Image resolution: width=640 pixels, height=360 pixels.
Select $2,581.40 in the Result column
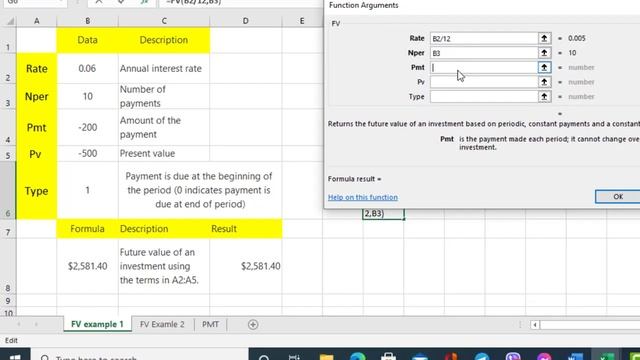[245, 266]
